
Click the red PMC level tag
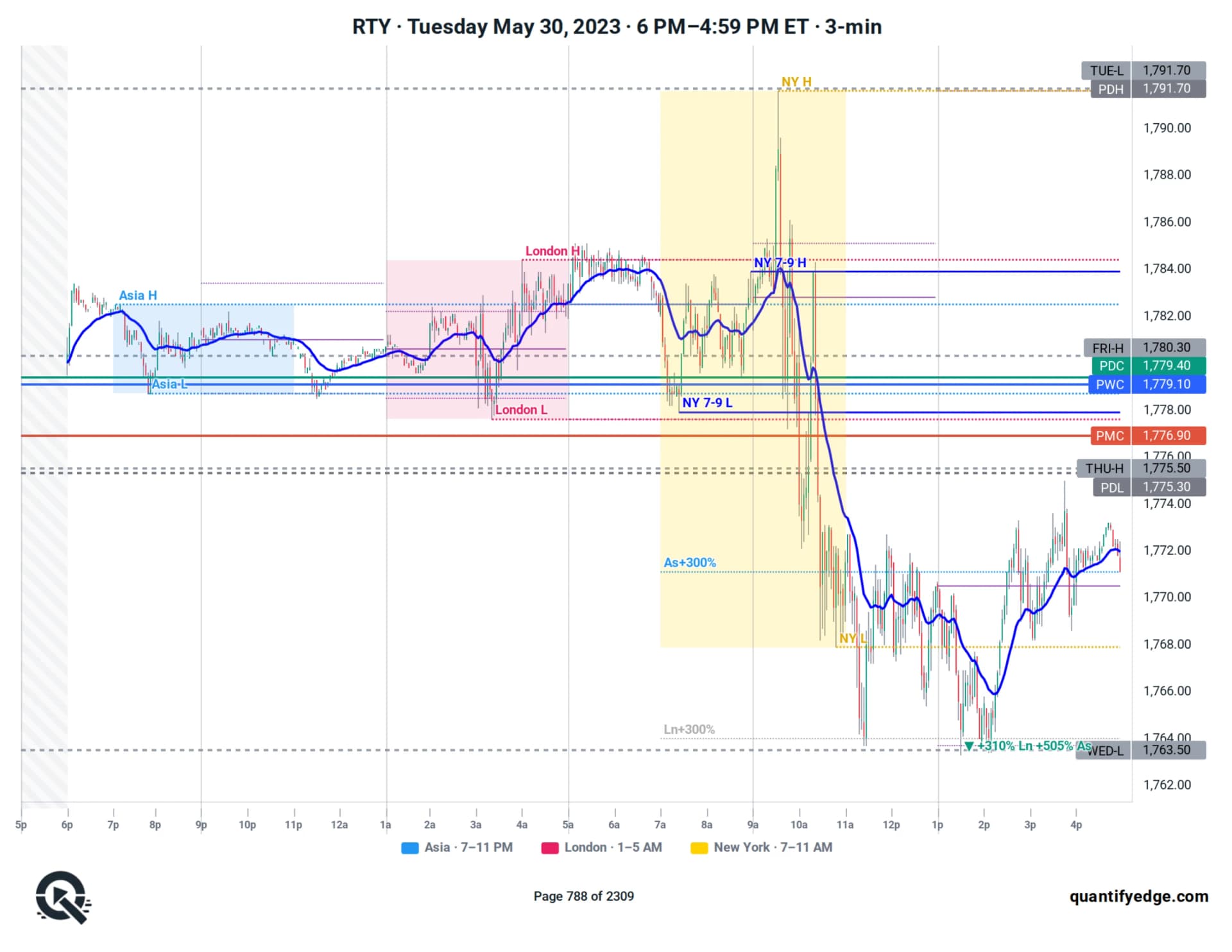pos(1109,436)
